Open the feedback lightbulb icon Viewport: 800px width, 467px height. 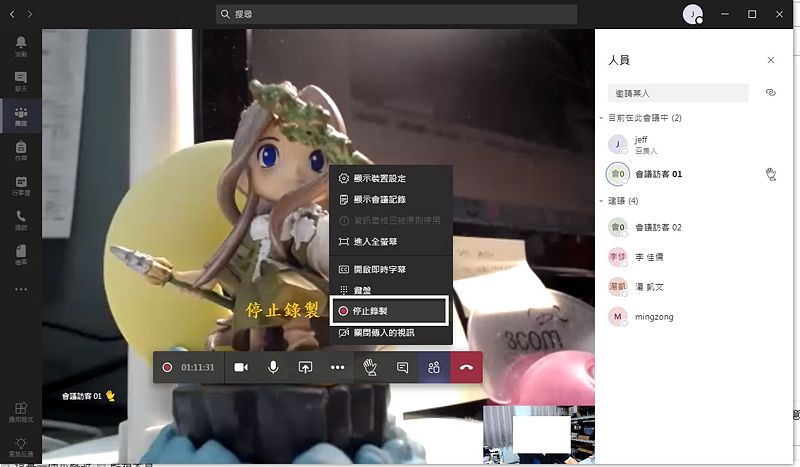[21, 446]
